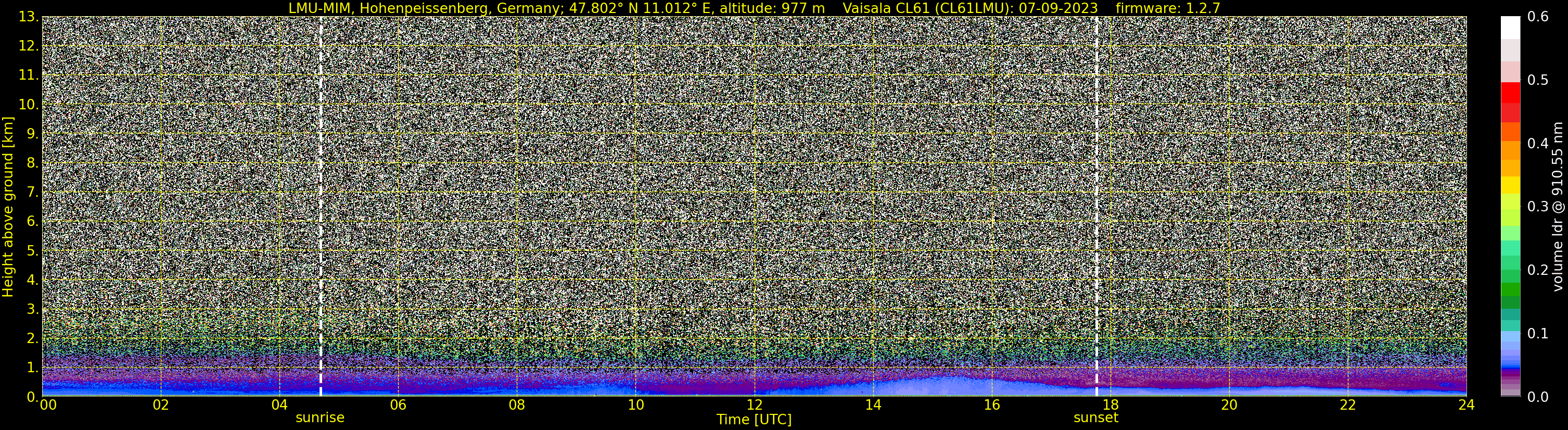Viewport: 1568px width, 430px height.
Task: Click the colorbar tick label 0.3
Action: click(1538, 207)
